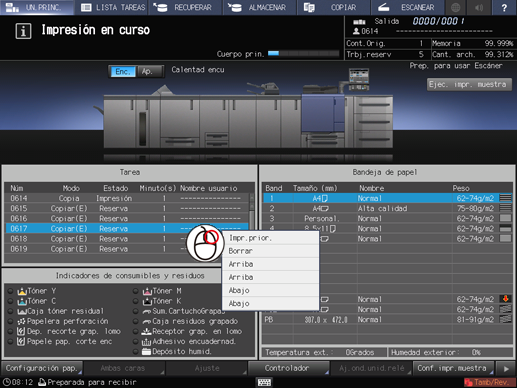Click the Tóner M icon

pyautogui.click(x=147, y=291)
